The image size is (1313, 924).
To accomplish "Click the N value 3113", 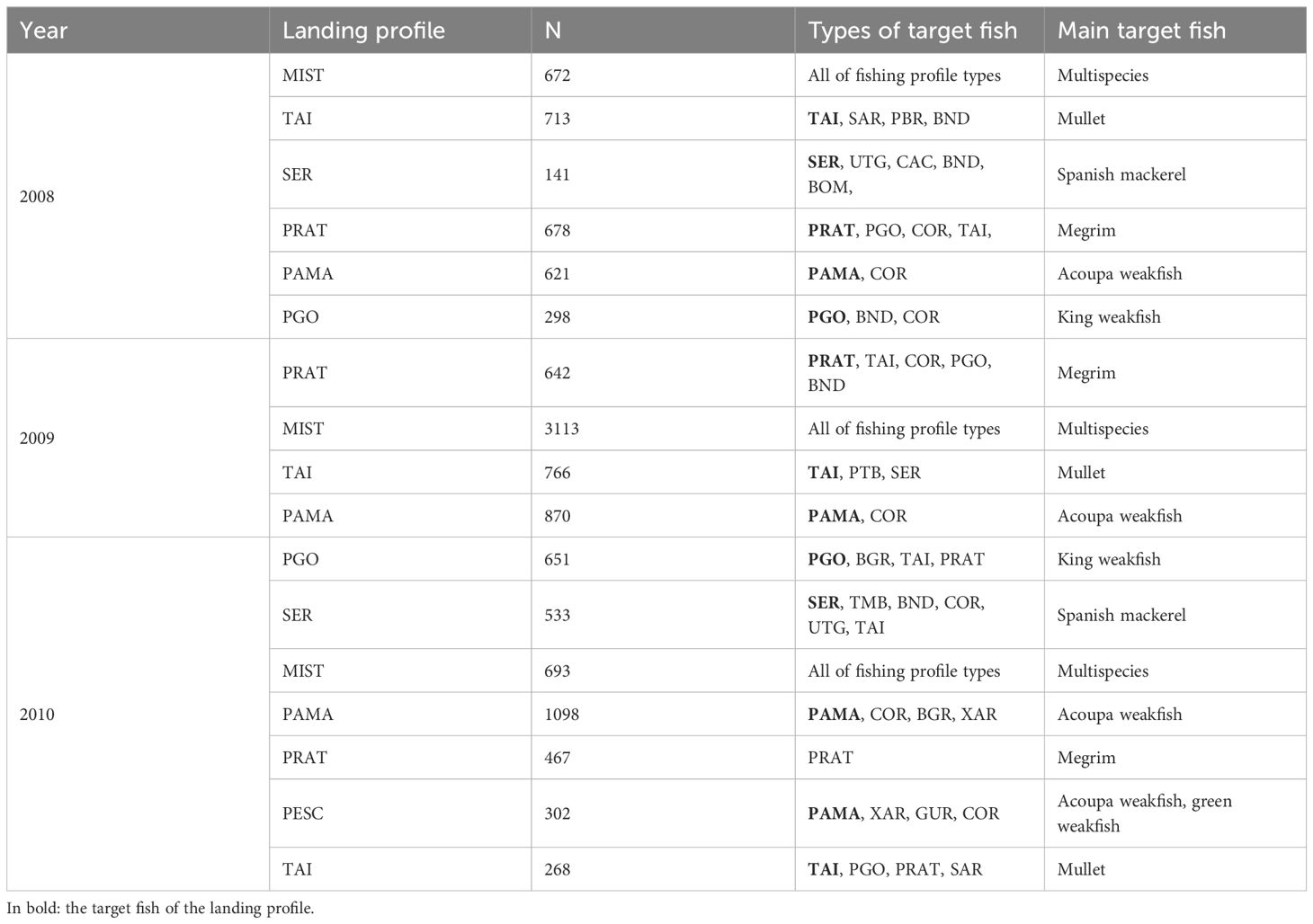I will [x=561, y=429].
